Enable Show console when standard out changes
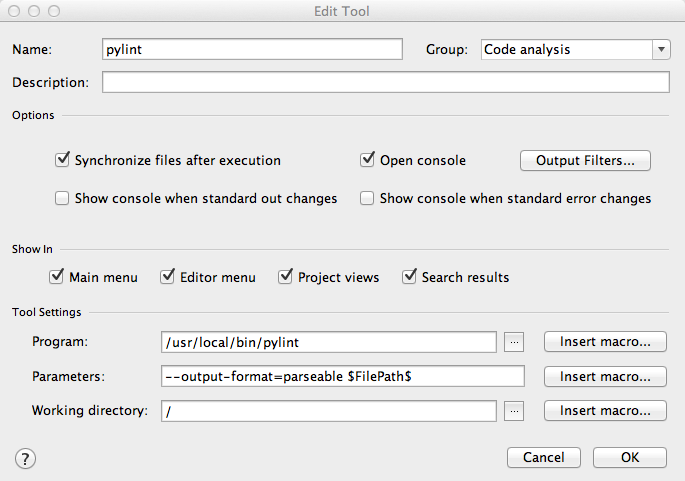685x481 pixels. 62,198
